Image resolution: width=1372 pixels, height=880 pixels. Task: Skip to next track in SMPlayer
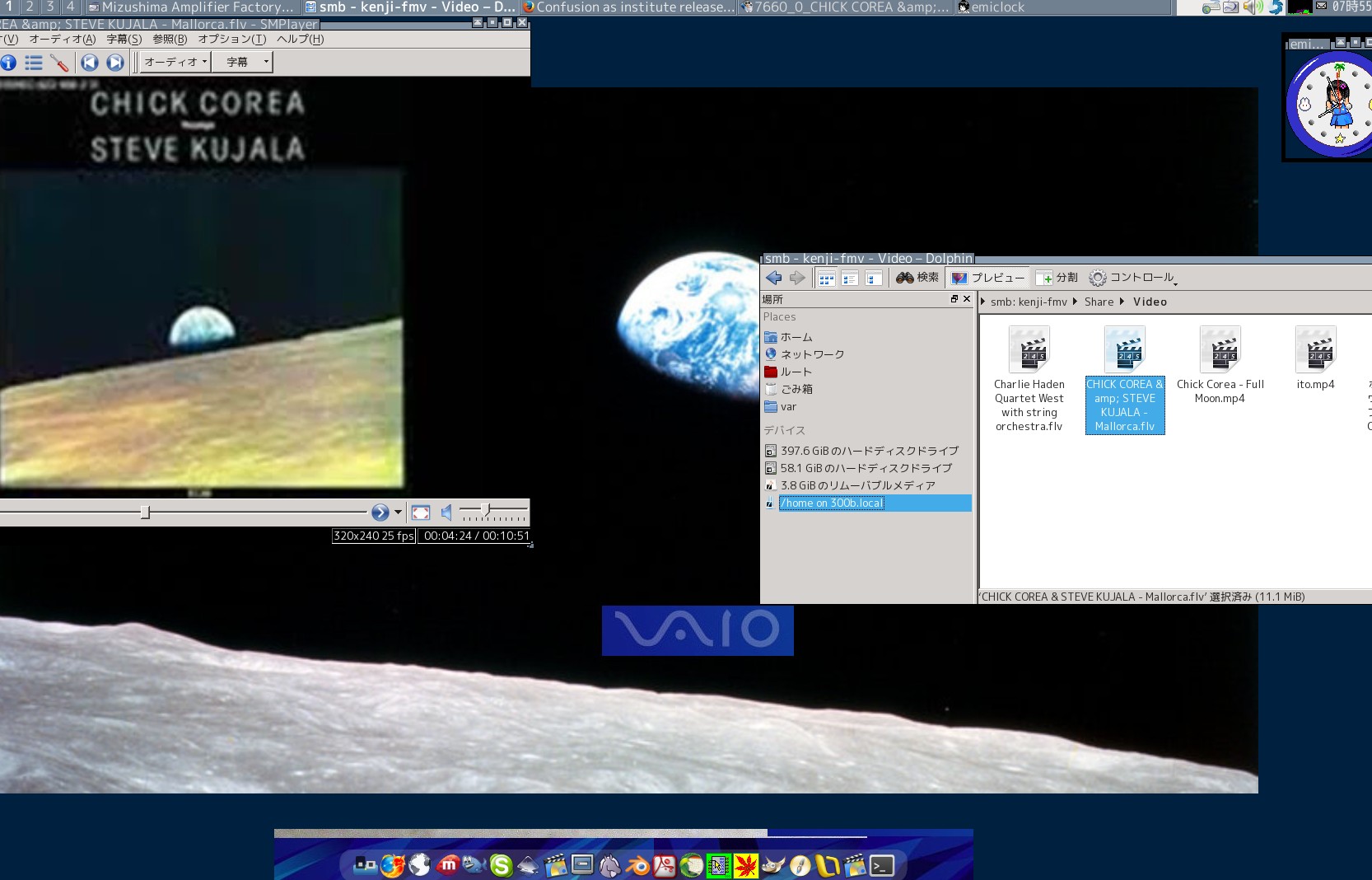(115, 63)
